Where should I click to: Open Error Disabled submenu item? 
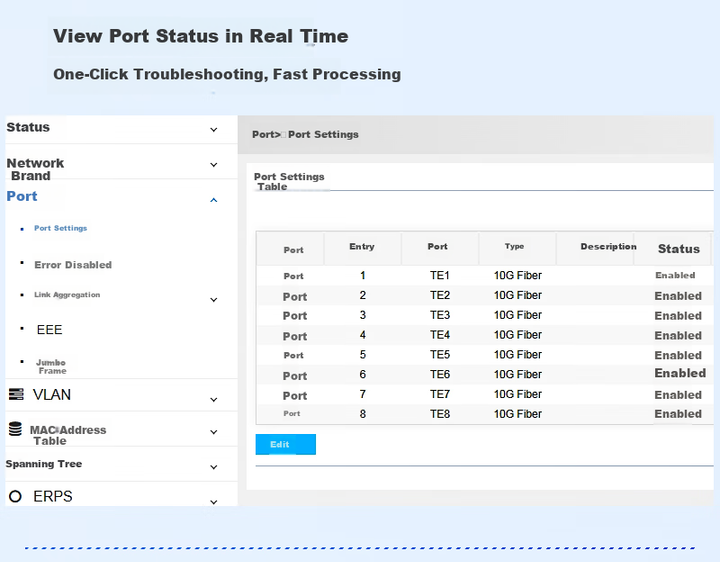(x=73, y=264)
